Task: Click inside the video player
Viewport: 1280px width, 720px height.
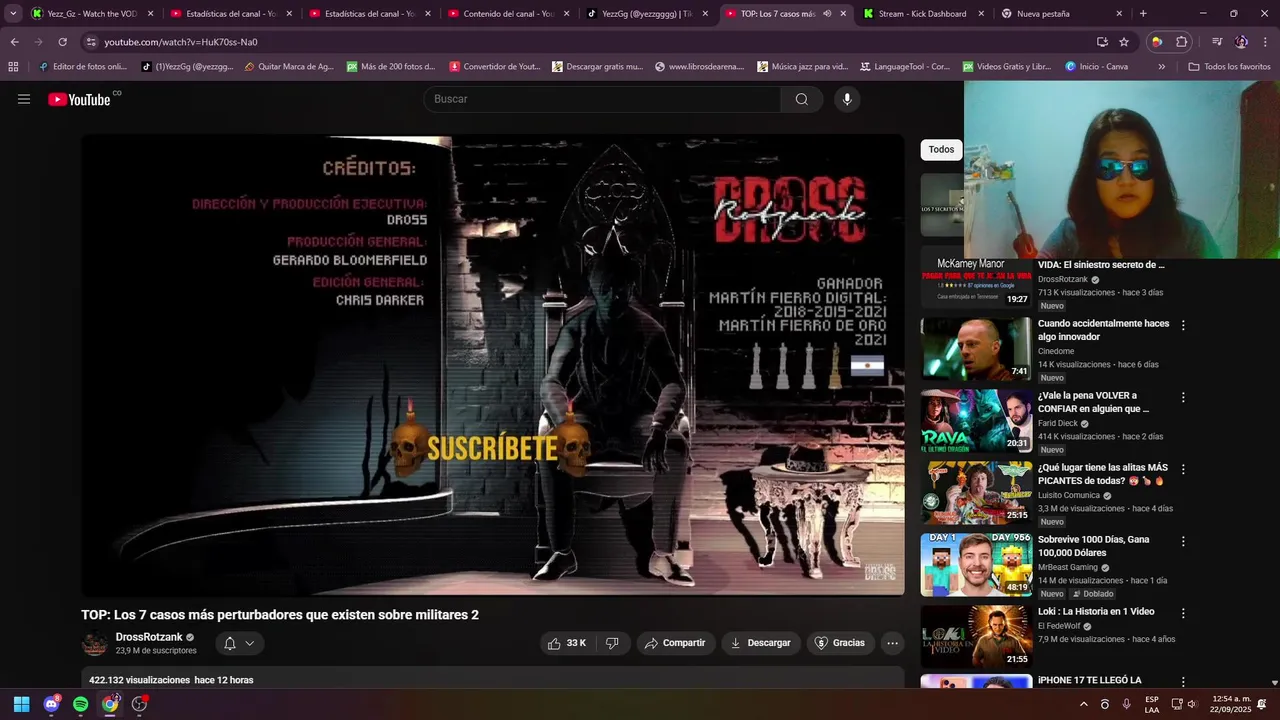Action: click(493, 366)
